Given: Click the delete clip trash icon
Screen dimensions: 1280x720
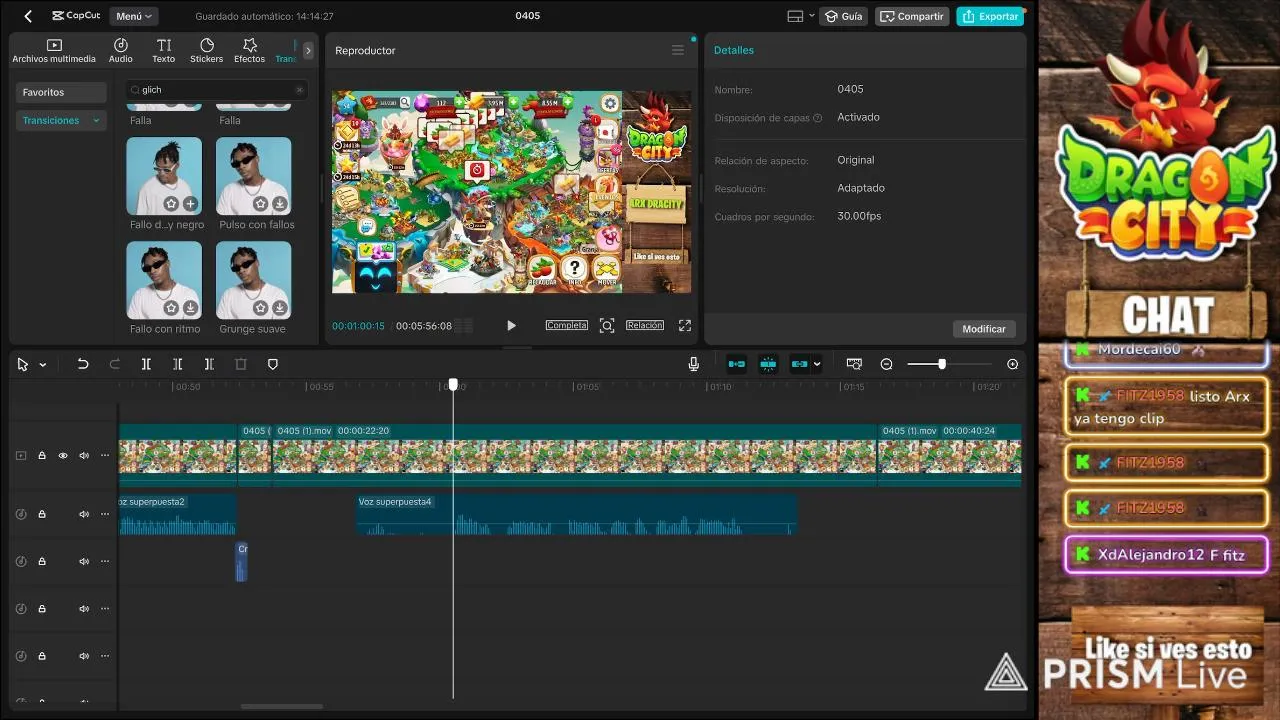Looking at the screenshot, I should coord(241,365).
